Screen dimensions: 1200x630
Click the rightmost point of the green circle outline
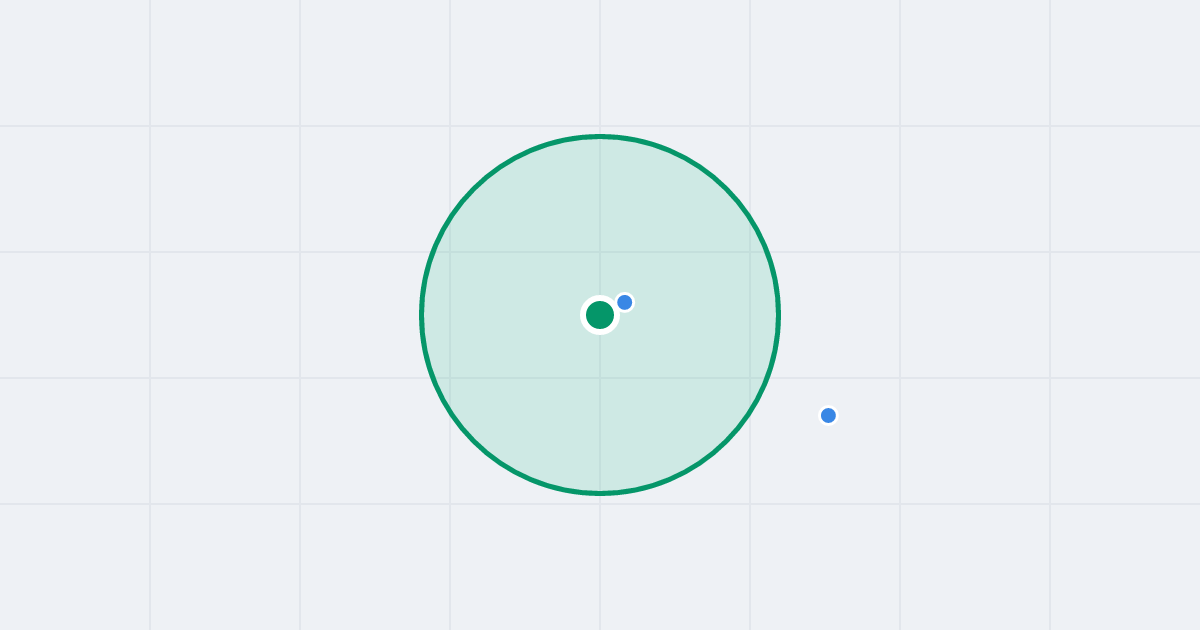coord(779,315)
